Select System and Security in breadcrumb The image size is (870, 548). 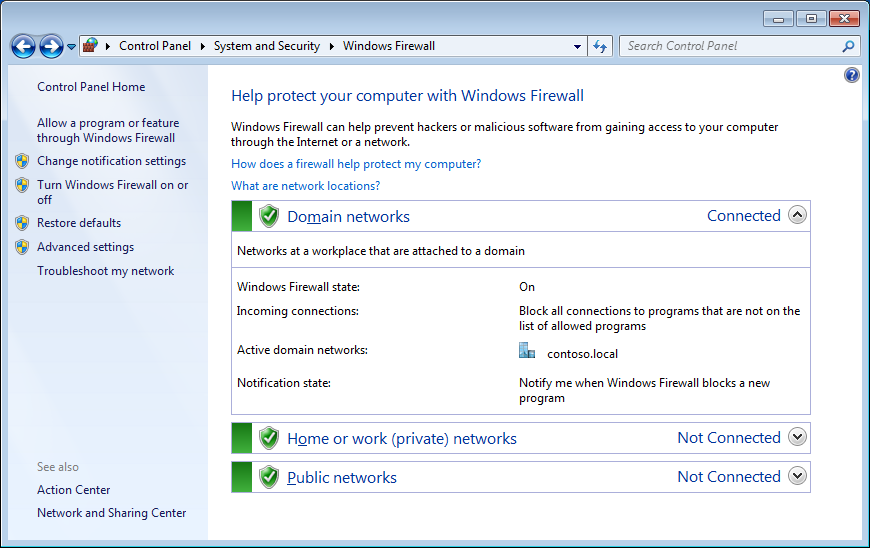pyautogui.click(x=266, y=46)
